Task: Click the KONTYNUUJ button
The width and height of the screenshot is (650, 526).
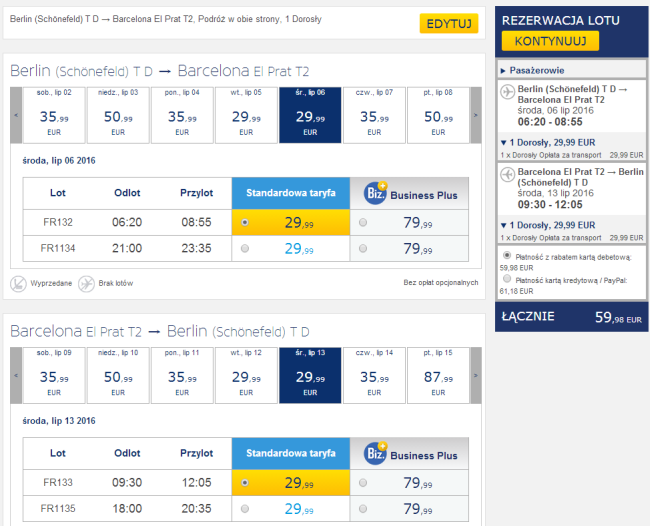Action: (550, 41)
